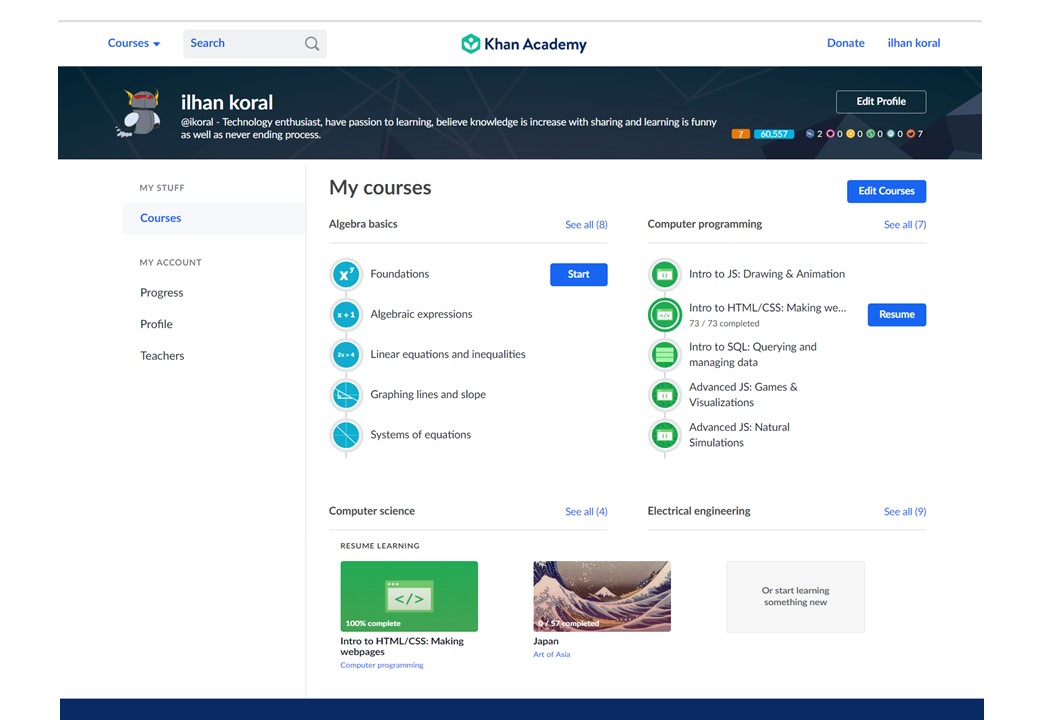The image size is (1040, 720).
Task: Click the last badge icon showing count 7
Action: [911, 134]
